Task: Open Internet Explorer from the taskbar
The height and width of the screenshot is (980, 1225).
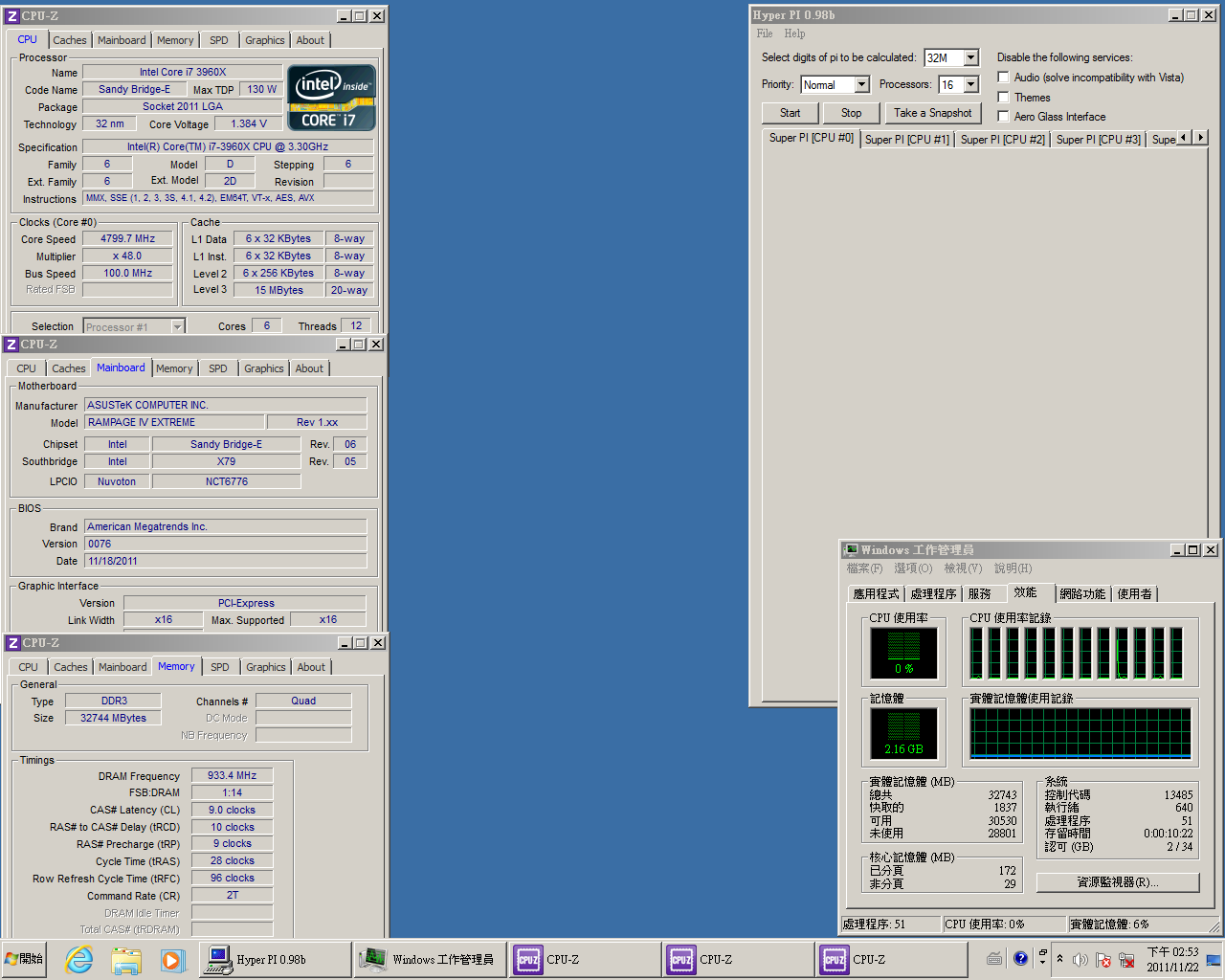Action: pyautogui.click(x=78, y=959)
